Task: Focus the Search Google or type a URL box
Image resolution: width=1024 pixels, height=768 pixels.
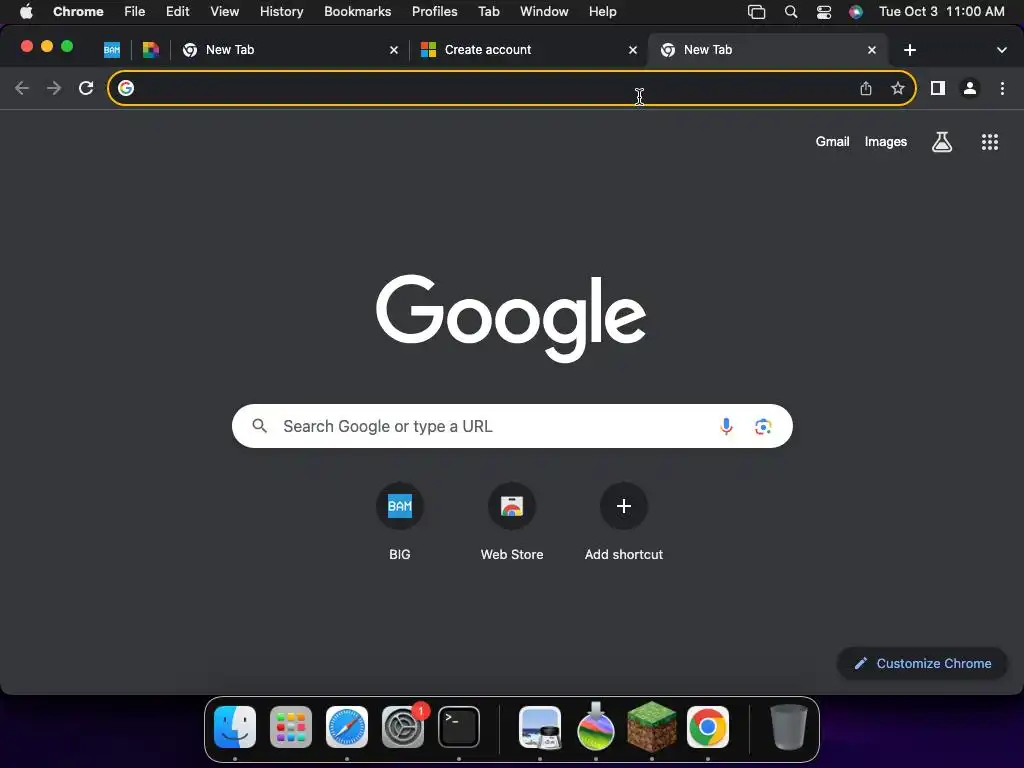Action: [512, 426]
